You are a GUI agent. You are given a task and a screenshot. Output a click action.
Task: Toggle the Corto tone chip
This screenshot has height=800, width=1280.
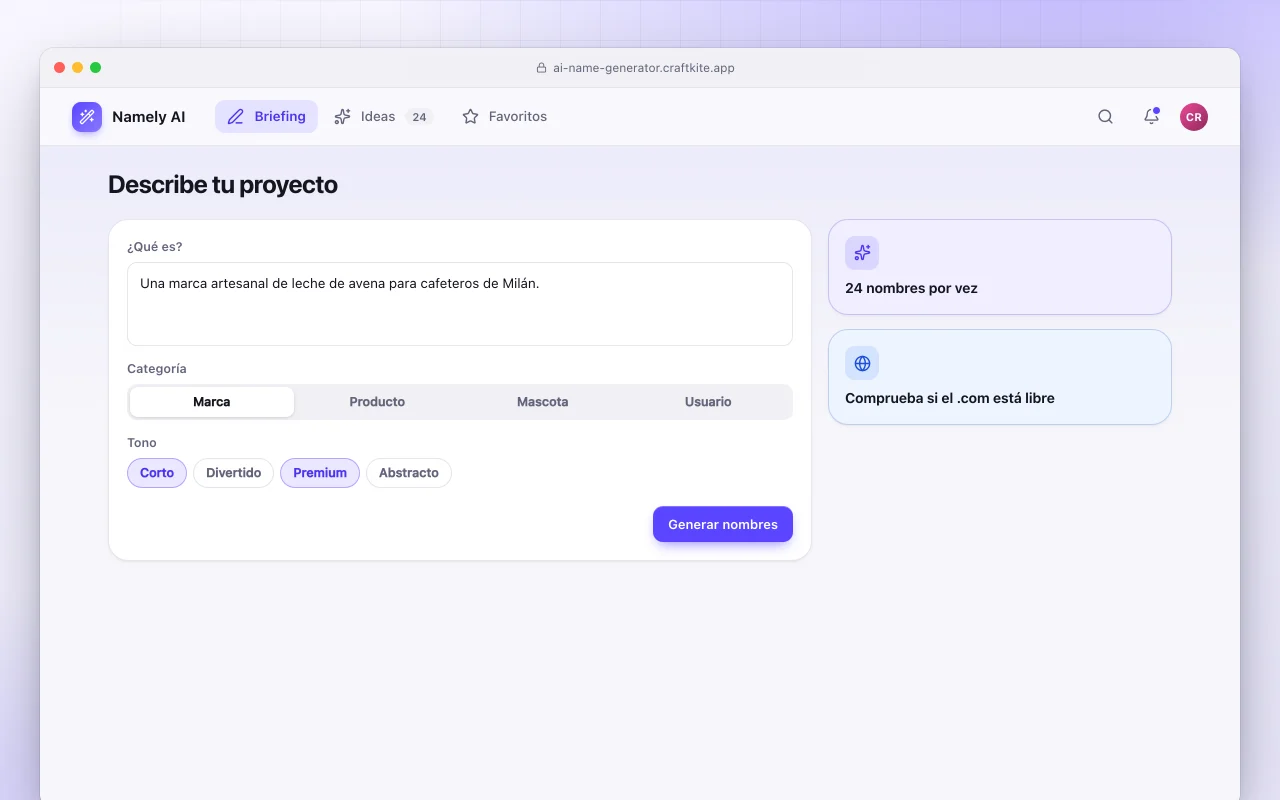point(157,473)
